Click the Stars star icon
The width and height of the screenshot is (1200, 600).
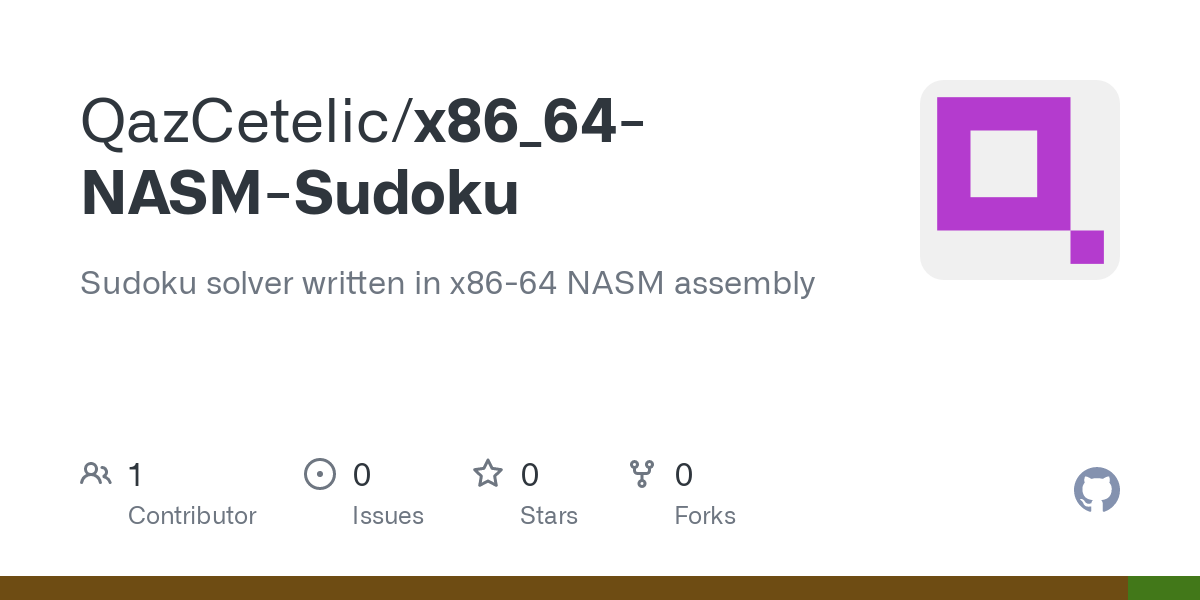coord(488,474)
